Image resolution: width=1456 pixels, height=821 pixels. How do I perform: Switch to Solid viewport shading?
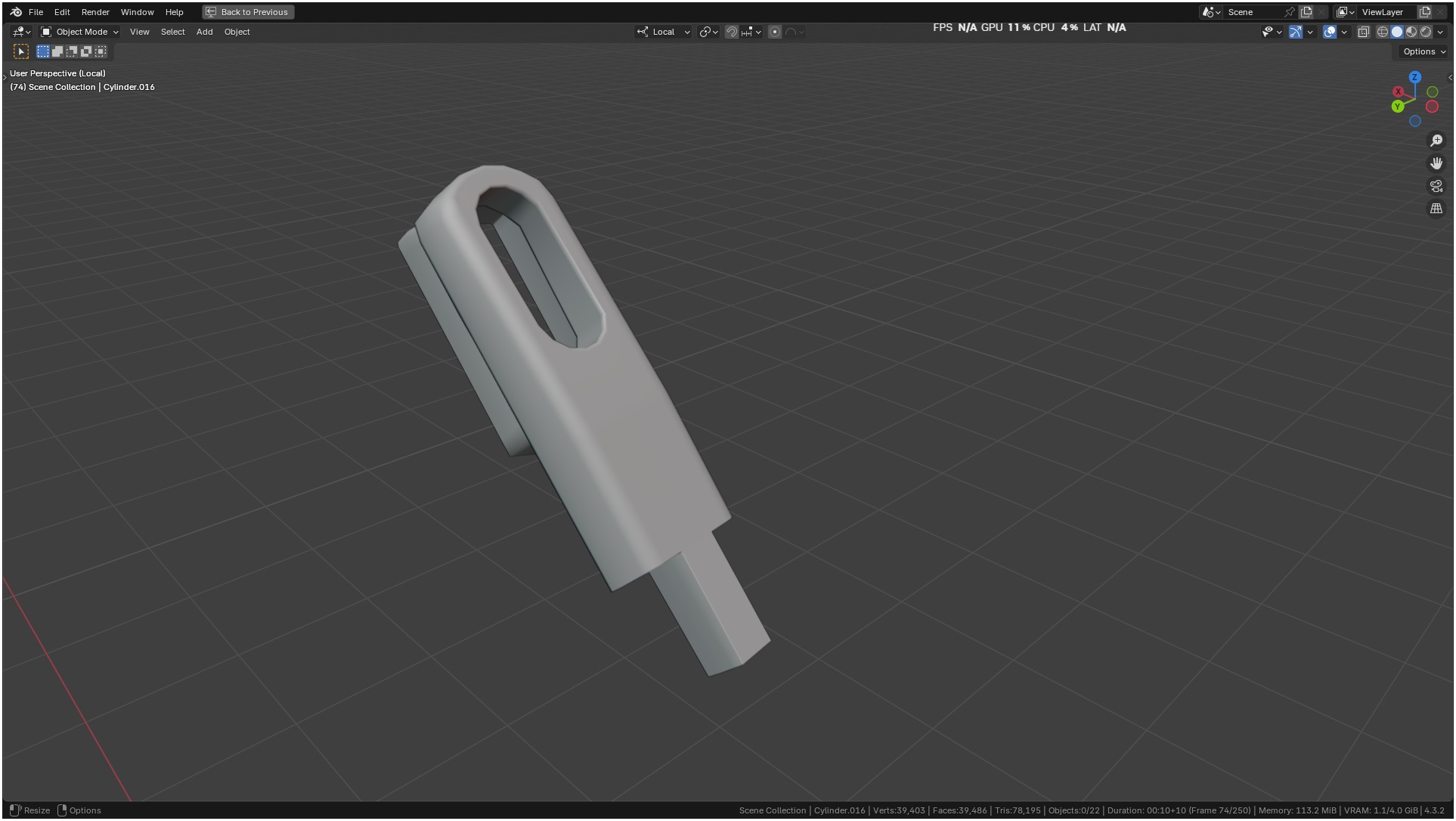tap(1397, 32)
